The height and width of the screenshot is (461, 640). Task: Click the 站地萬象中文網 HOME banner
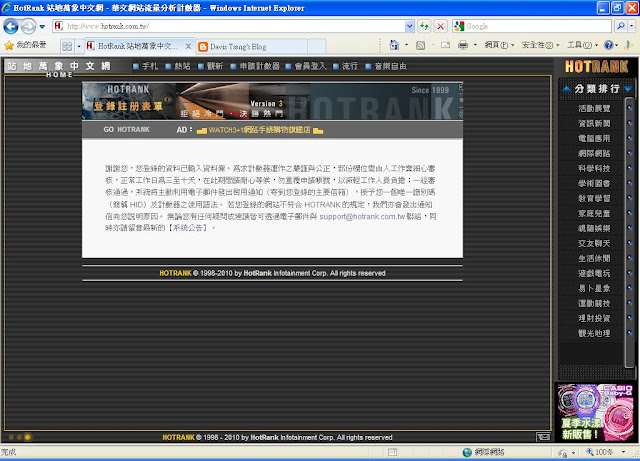(x=60, y=67)
